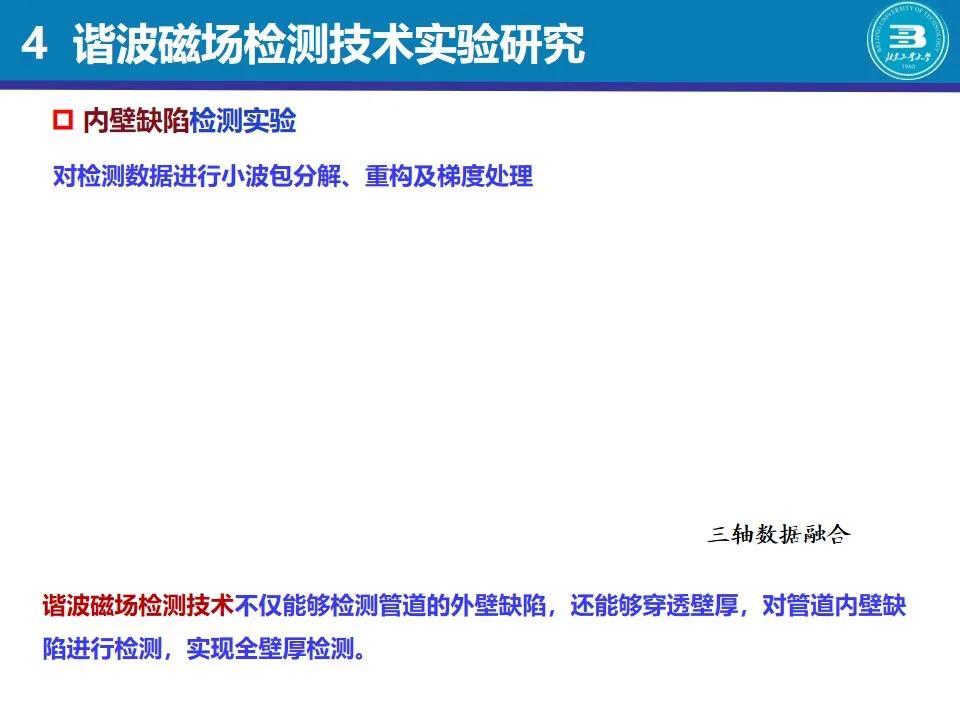The width and height of the screenshot is (960, 720).
Task: Select the section number 4 in the title
Action: click(36, 47)
